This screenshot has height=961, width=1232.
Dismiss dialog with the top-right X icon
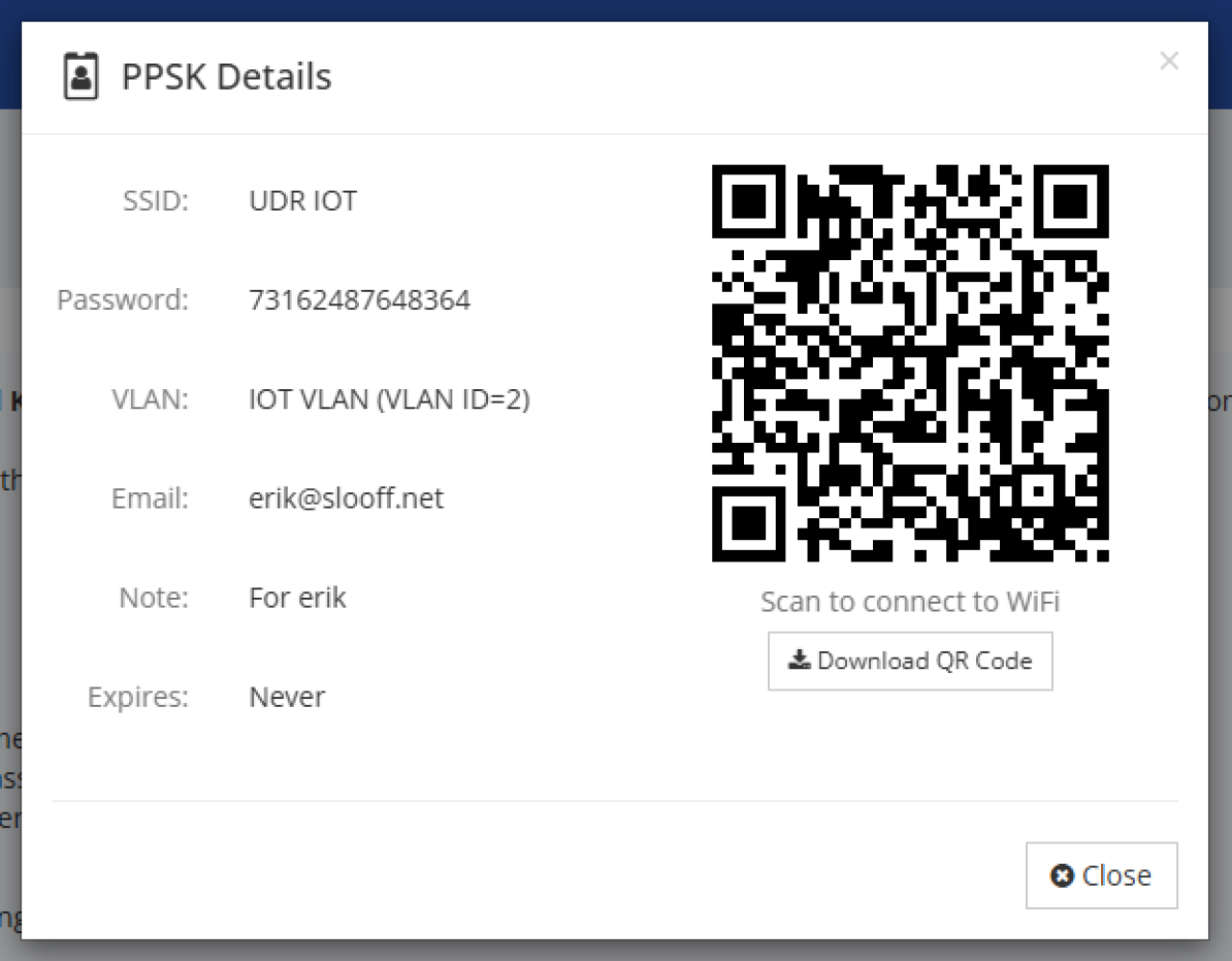tap(1169, 61)
